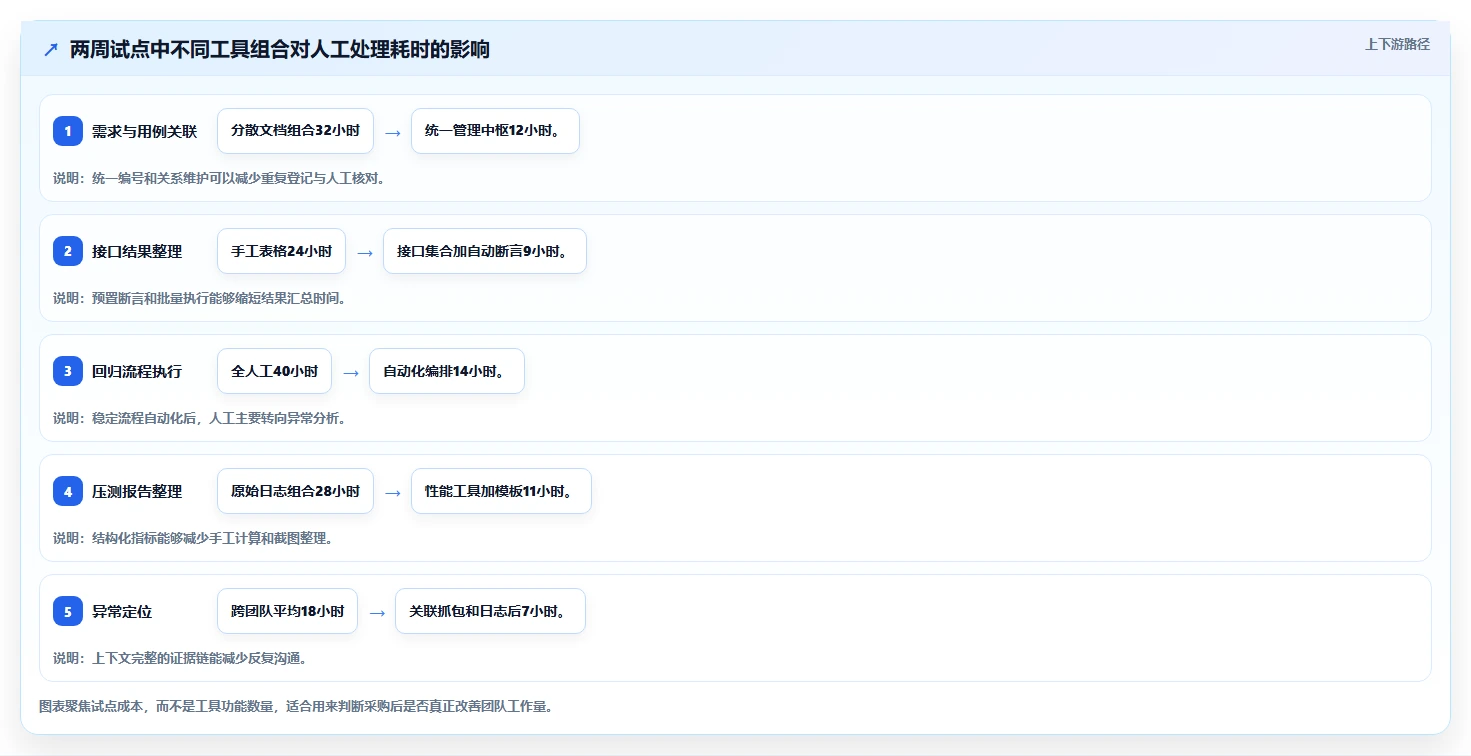This screenshot has width=1471, height=756.
Task: Click the 需求与用例关联 label
Action: [144, 131]
